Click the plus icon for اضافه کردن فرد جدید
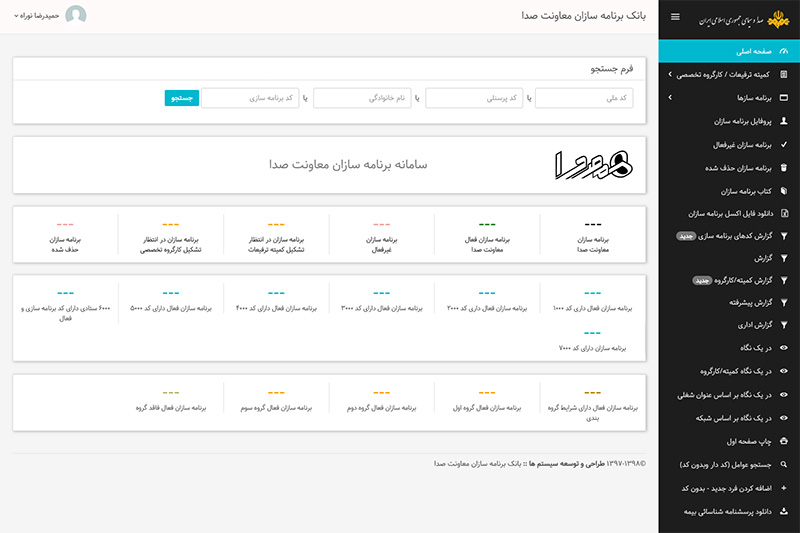The width and height of the screenshot is (800, 533). pos(783,488)
